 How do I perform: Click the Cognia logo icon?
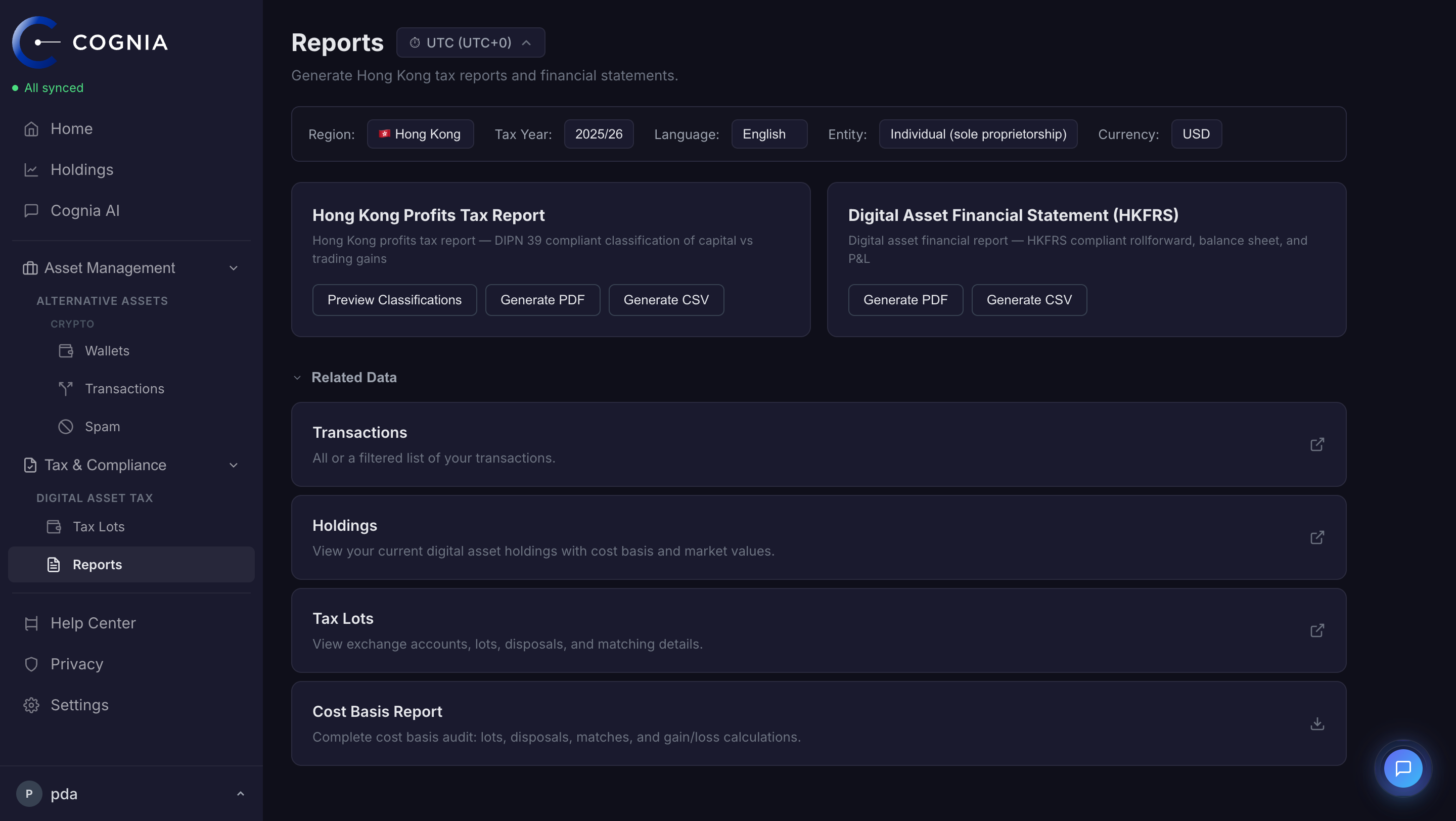36,42
